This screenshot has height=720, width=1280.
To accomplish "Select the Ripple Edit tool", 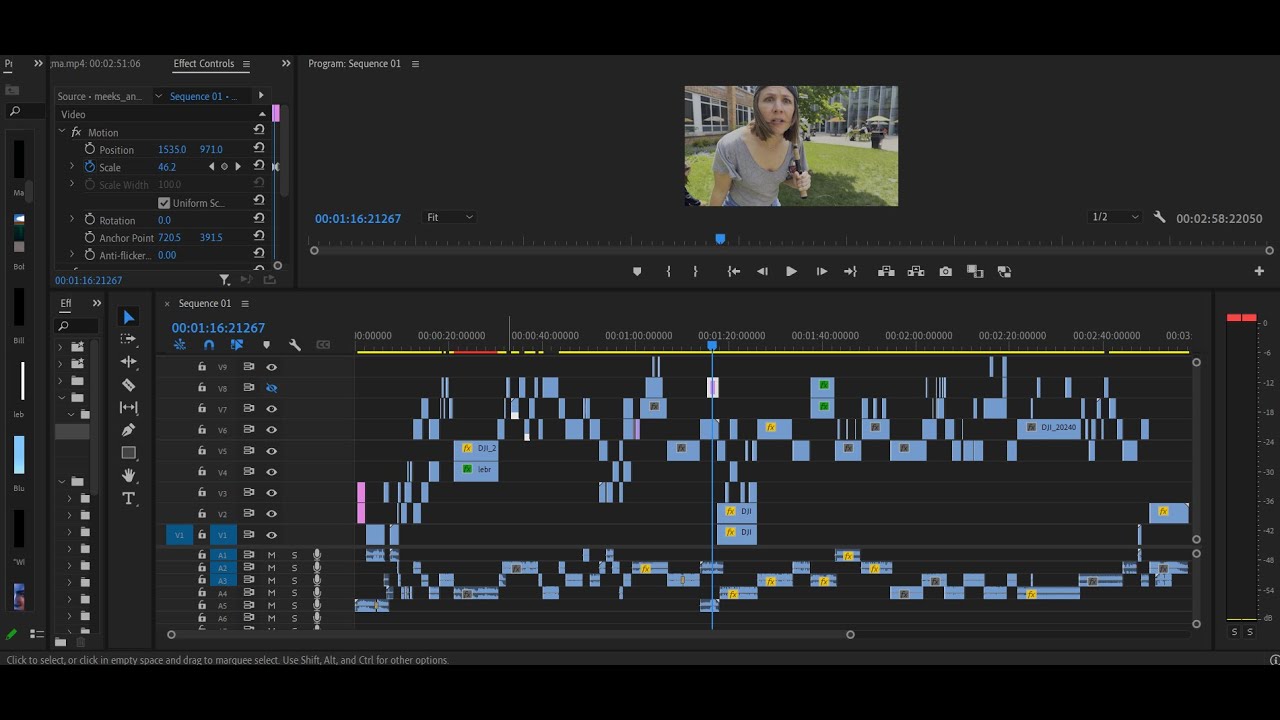I will click(x=128, y=362).
